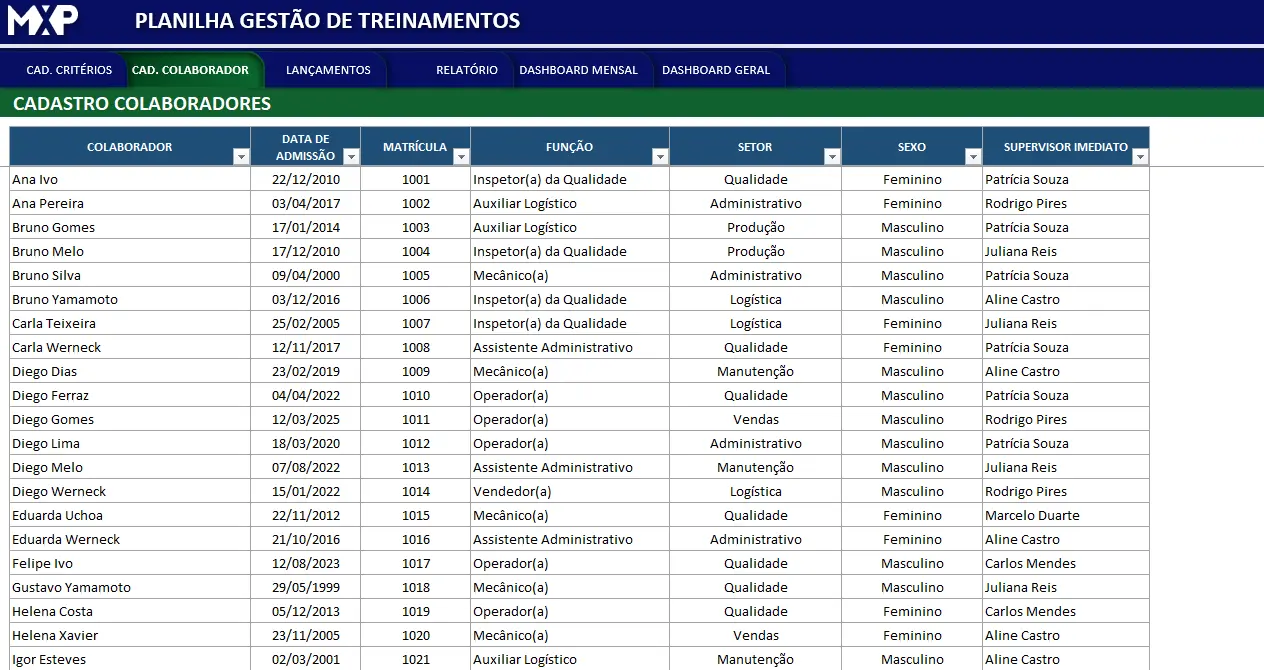Expand the MATRÍCULA column filter
Viewport: 1264px width, 670px height.
click(x=460, y=157)
